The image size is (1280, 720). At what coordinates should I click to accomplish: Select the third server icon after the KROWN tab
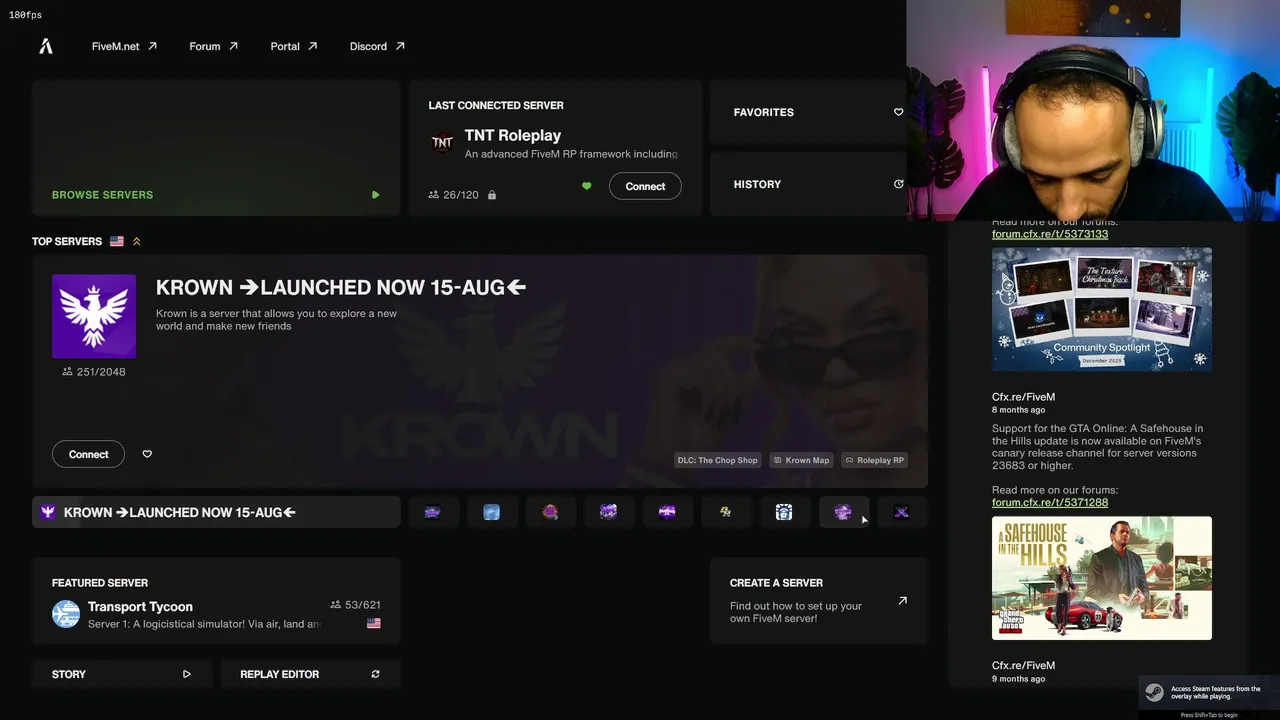tap(550, 512)
